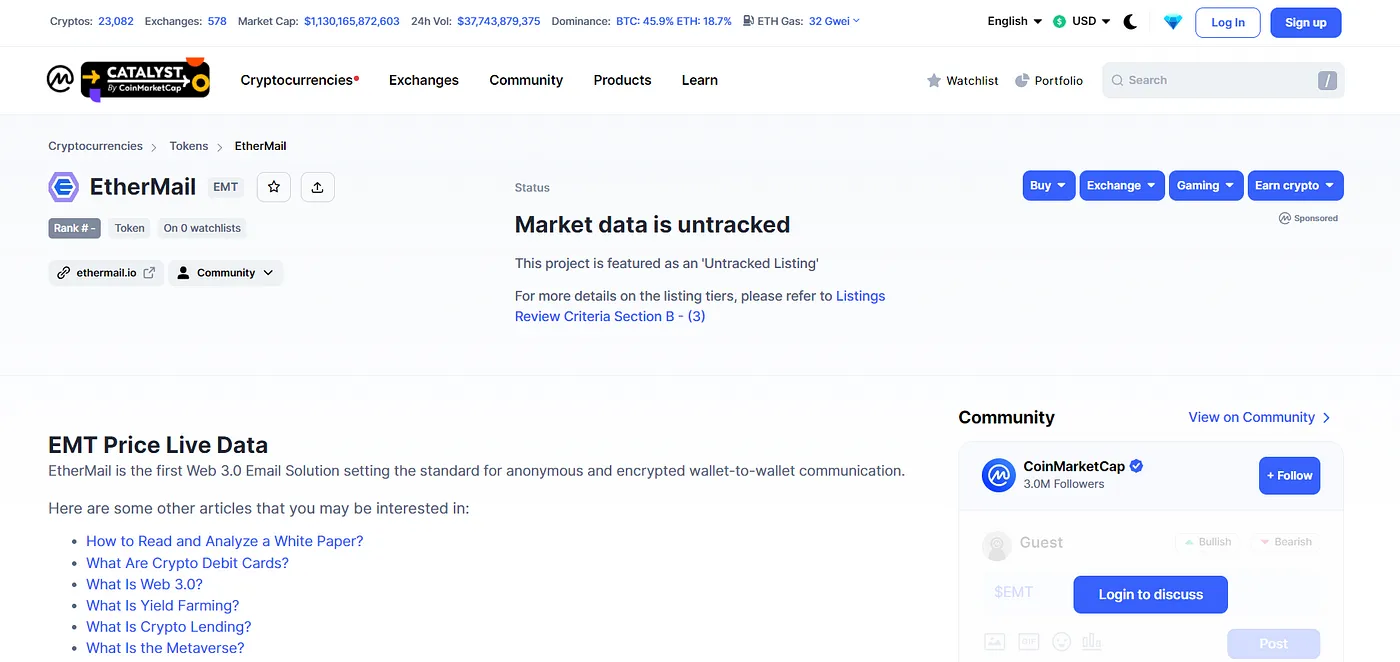Click the 24h Vol value link
Screen dimensions: 1400x662
[x=499, y=21]
